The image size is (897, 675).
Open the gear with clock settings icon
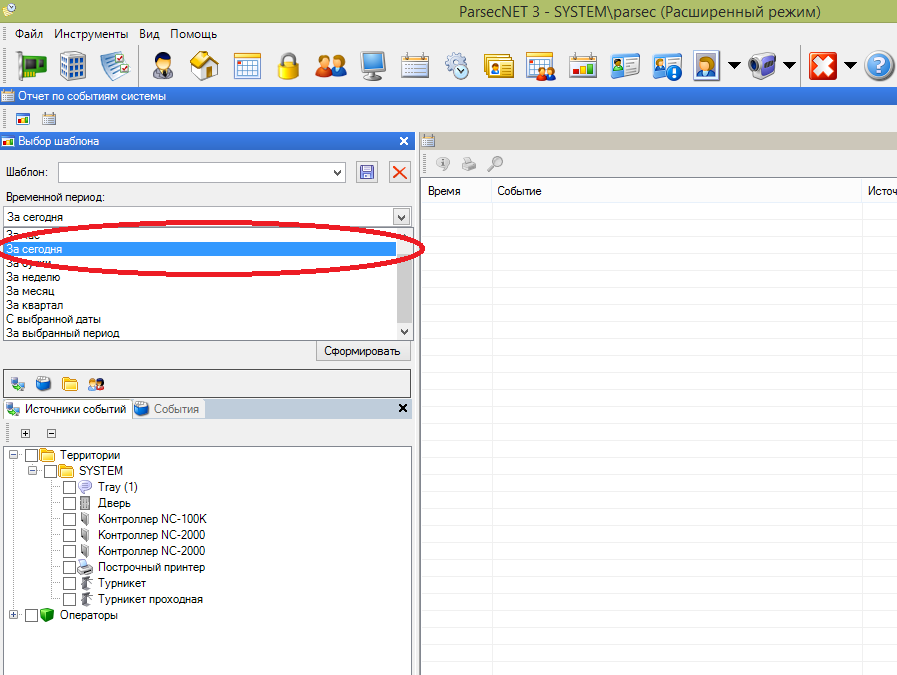[x=457, y=66]
